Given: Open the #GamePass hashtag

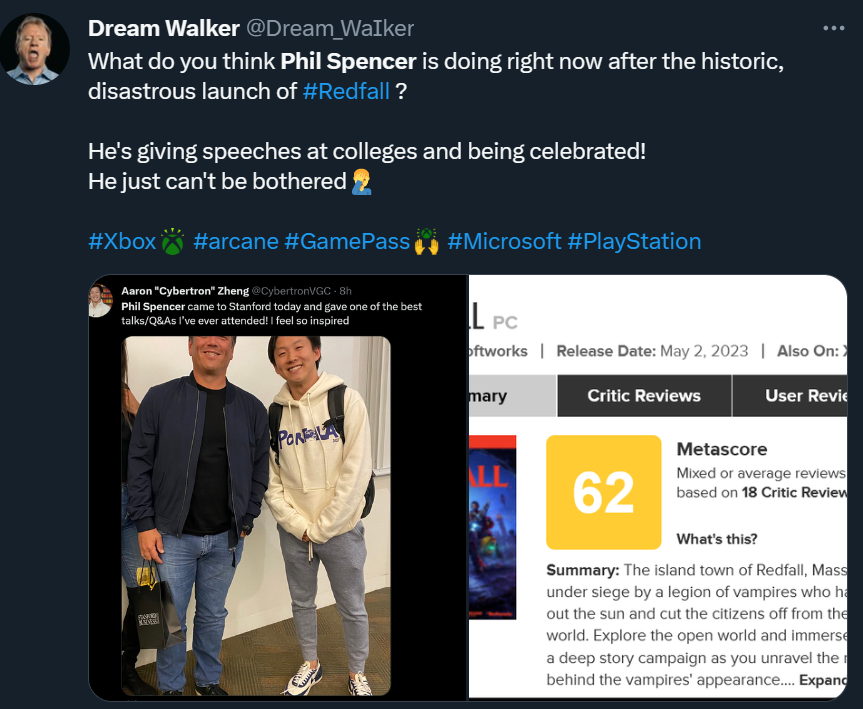Looking at the screenshot, I should tap(347, 241).
